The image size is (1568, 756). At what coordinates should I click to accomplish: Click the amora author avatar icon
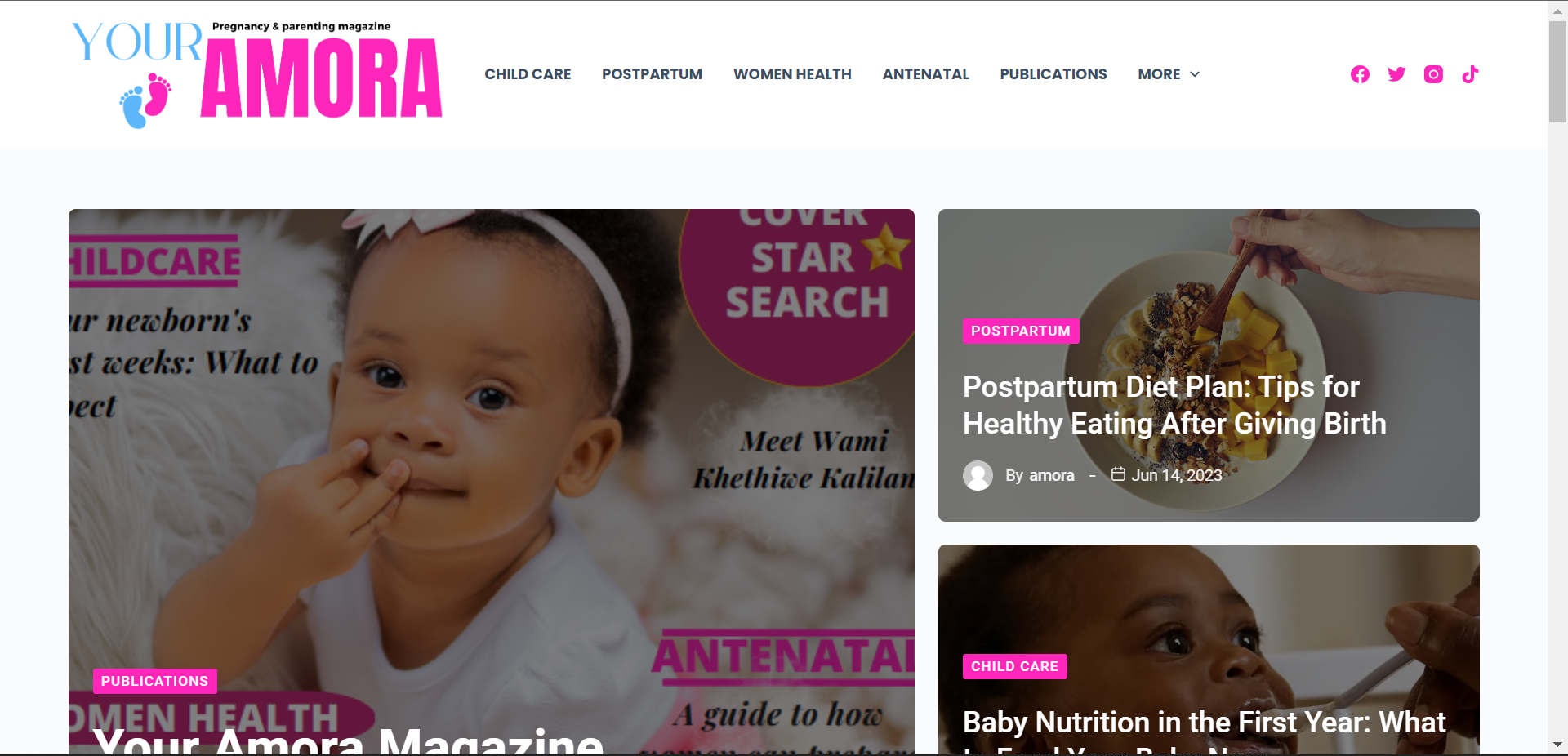pos(978,475)
